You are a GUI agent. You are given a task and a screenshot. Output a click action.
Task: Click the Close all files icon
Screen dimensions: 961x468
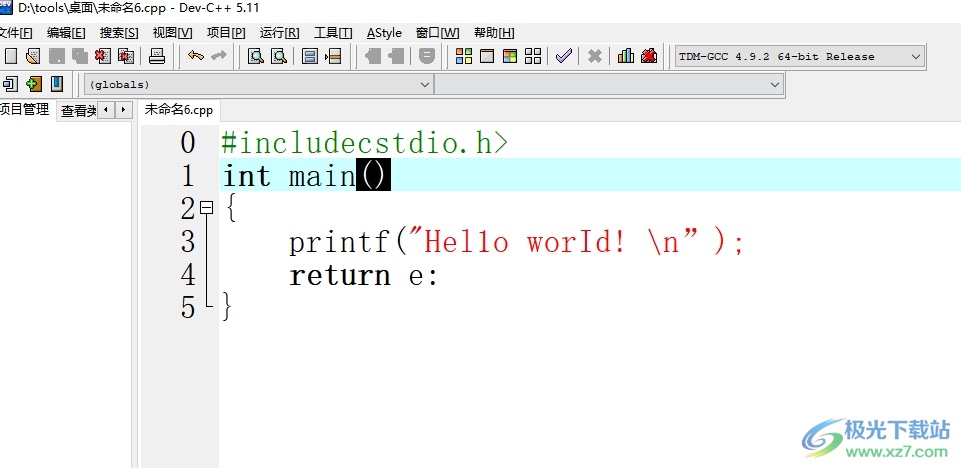point(125,56)
